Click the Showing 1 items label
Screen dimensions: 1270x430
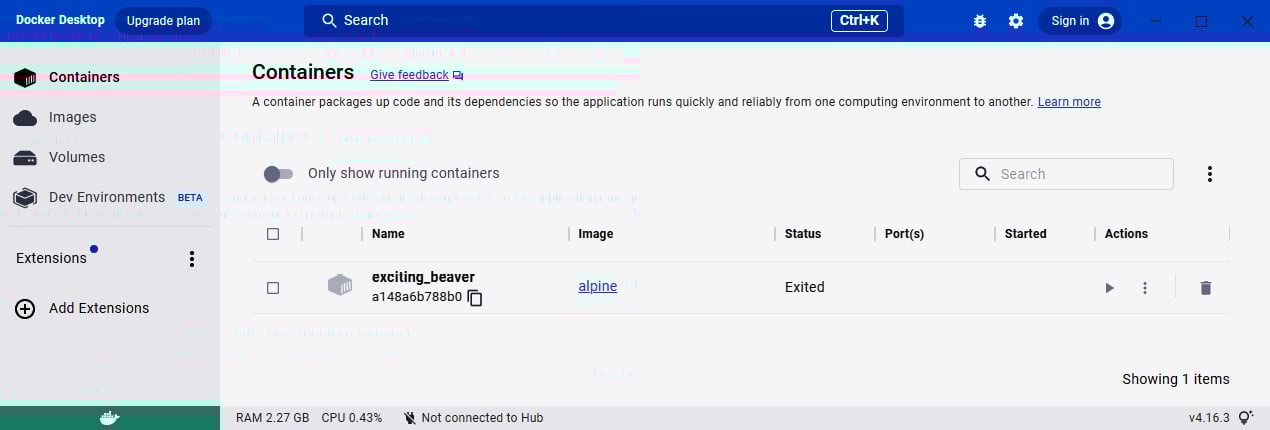(x=1176, y=379)
